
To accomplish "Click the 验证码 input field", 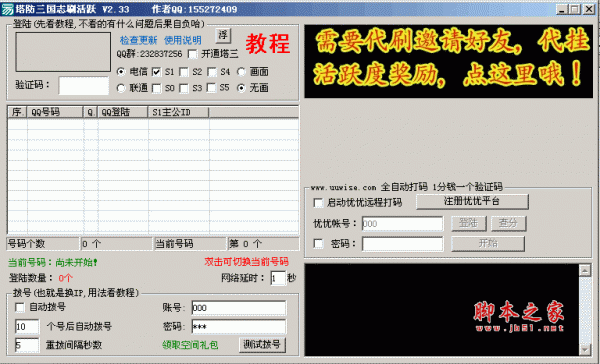I will tap(84, 86).
